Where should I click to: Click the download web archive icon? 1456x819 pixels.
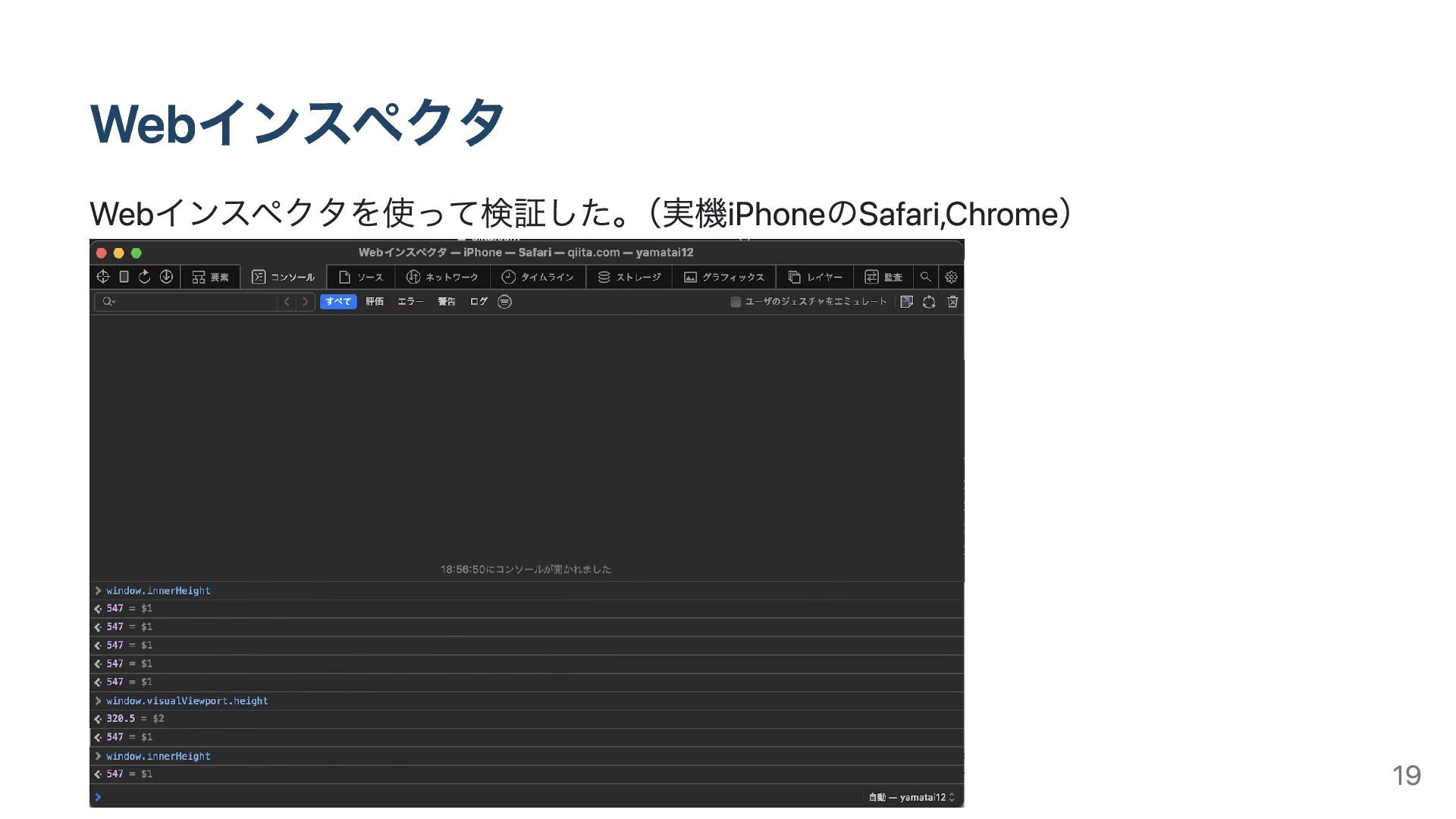click(x=166, y=277)
